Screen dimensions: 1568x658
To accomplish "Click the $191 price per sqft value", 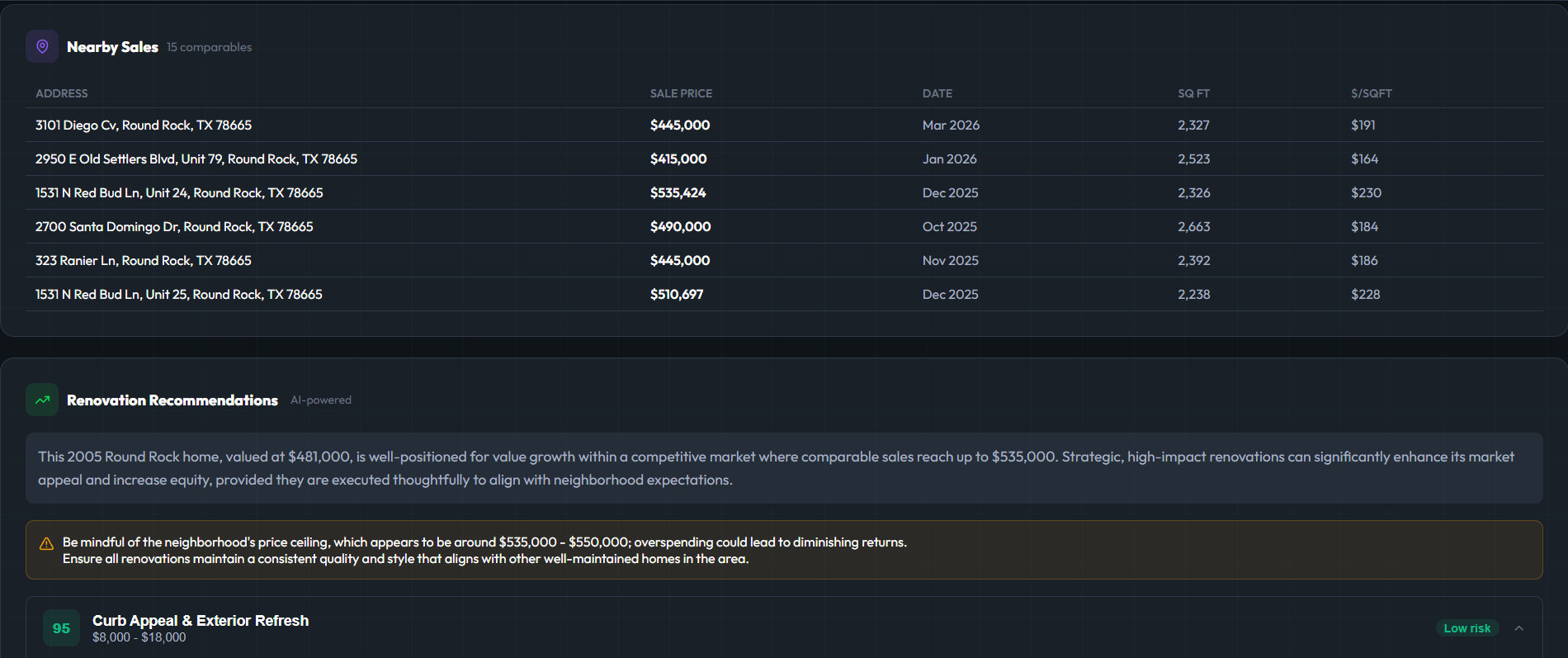I will click(x=1363, y=125).
